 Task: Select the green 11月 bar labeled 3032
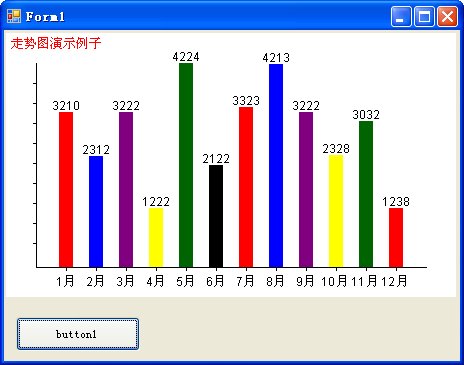click(366, 194)
